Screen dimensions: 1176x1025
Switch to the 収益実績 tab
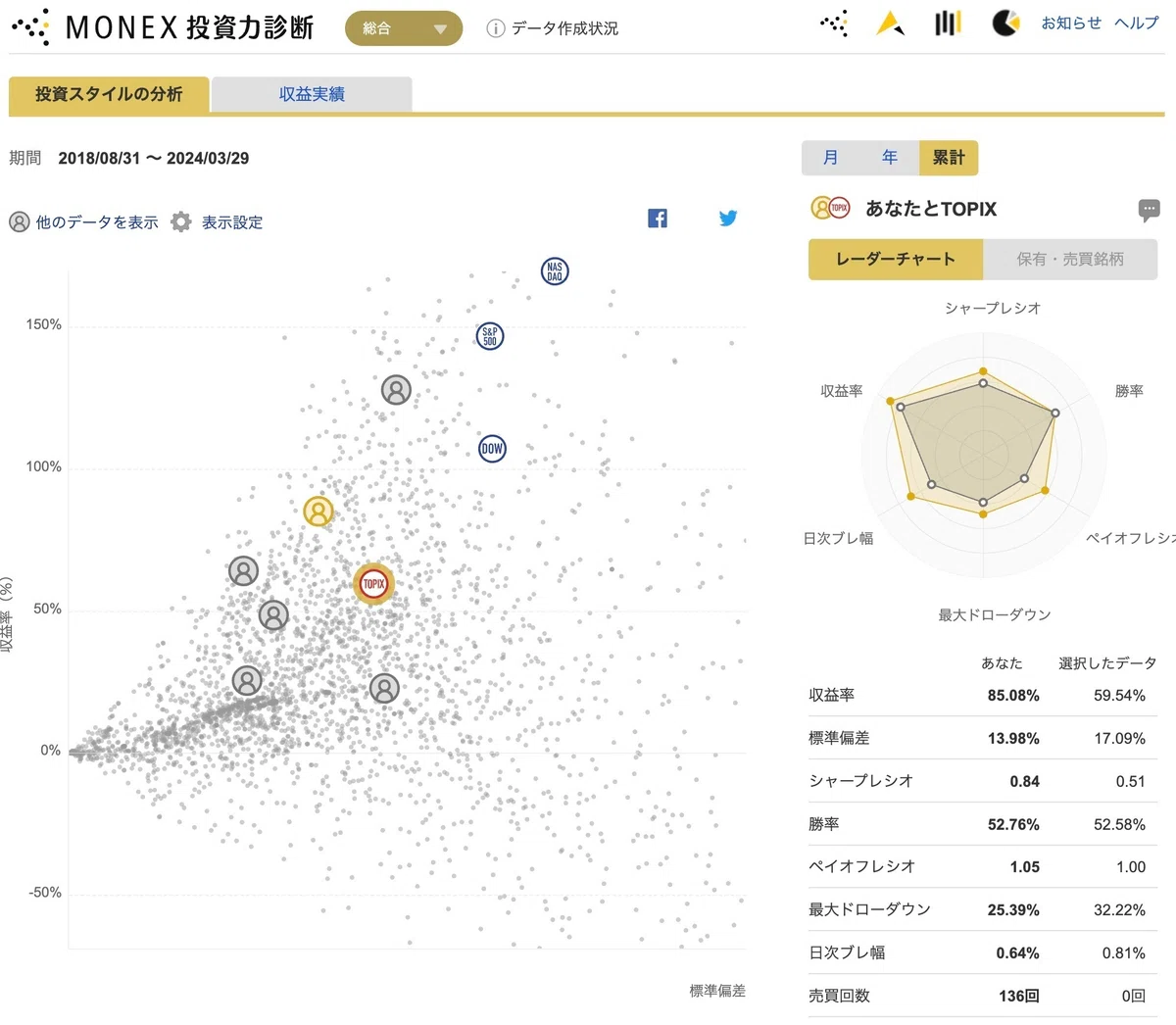point(312,95)
